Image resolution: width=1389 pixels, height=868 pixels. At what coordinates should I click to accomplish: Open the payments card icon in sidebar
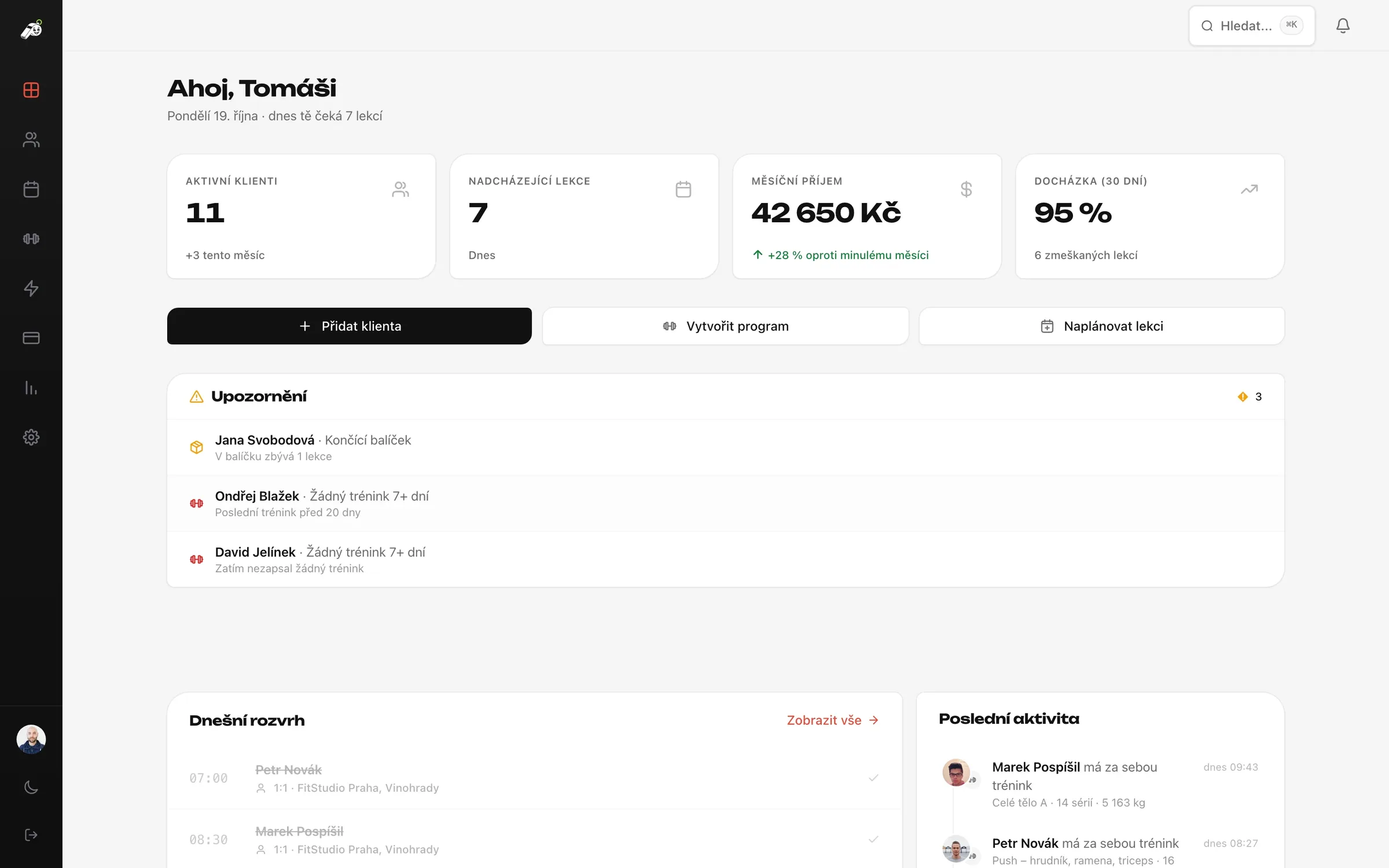(x=31, y=338)
